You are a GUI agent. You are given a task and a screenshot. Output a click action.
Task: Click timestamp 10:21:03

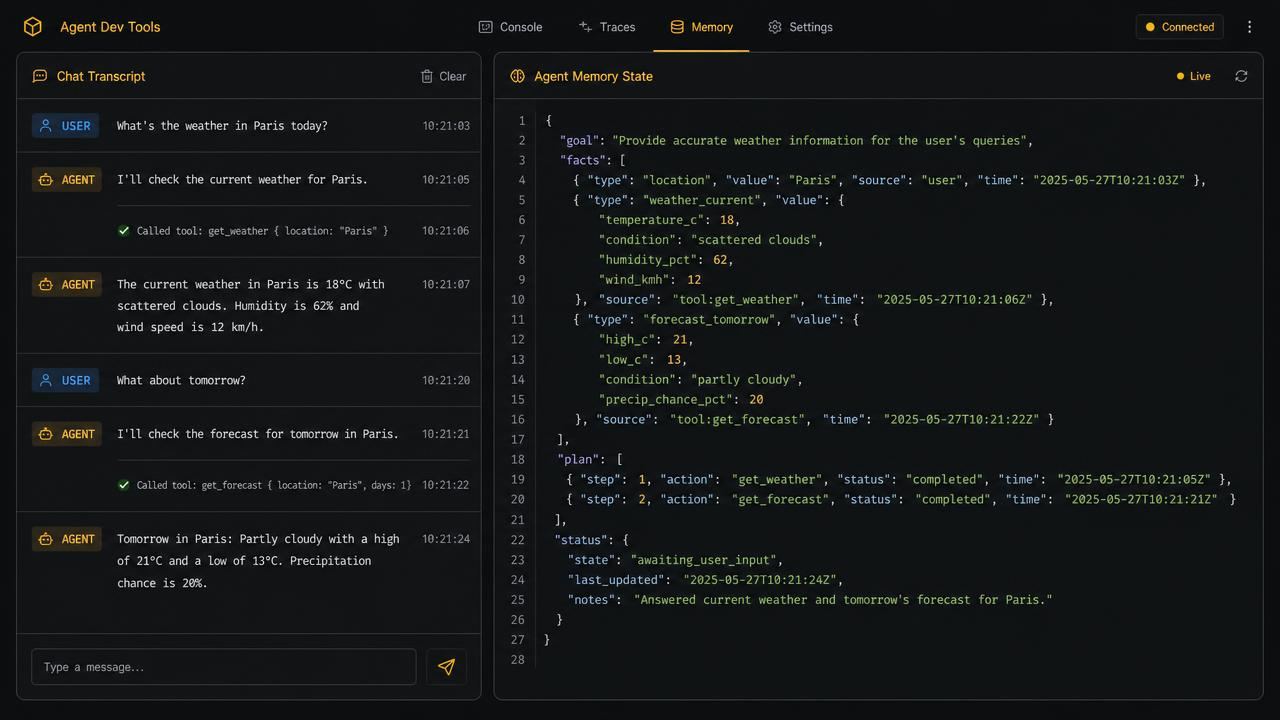point(446,126)
